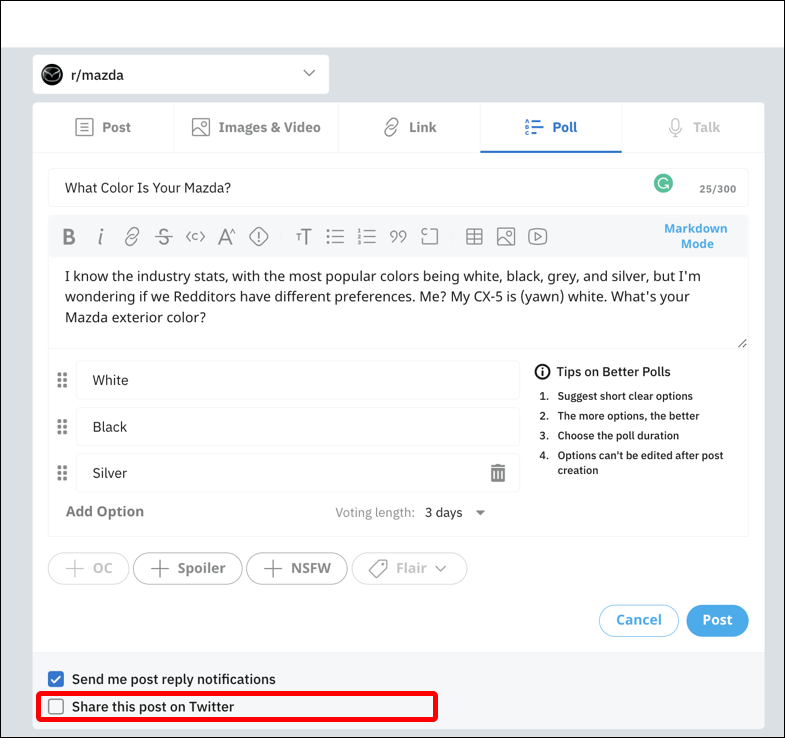Image resolution: width=785 pixels, height=738 pixels.
Task: Click the Silver poll option field
Action: (x=297, y=473)
